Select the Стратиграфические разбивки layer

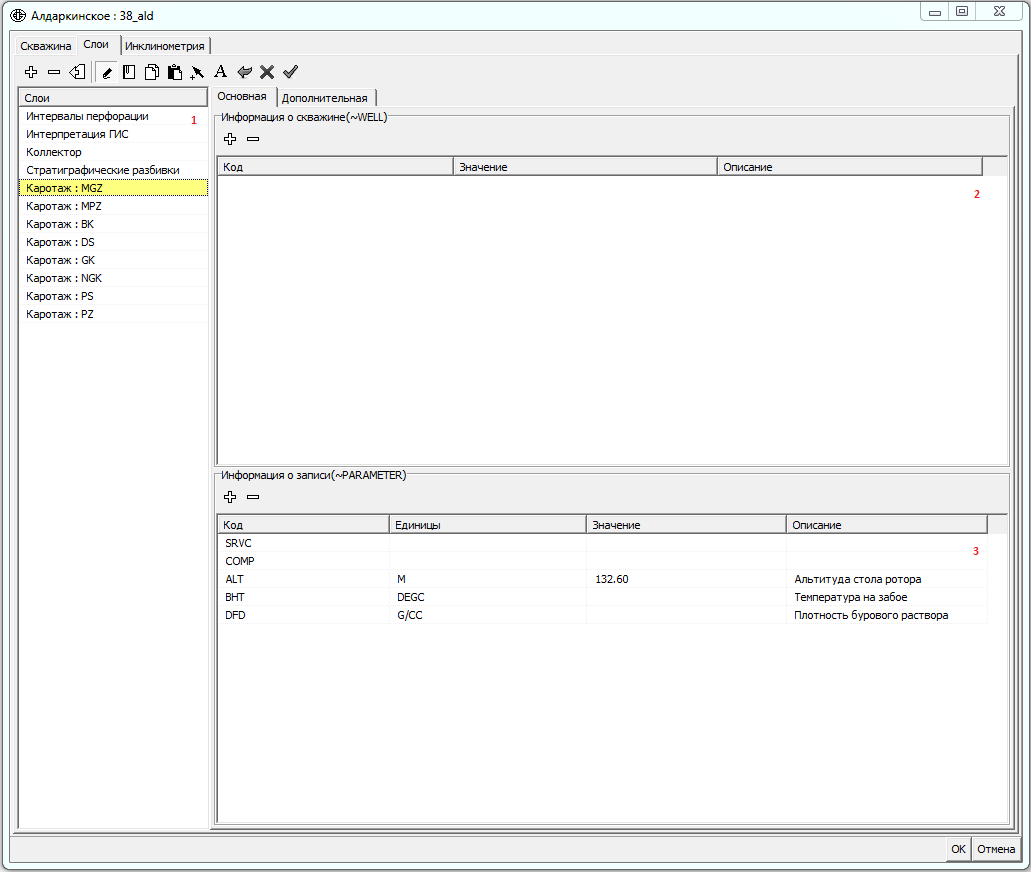tap(113, 170)
